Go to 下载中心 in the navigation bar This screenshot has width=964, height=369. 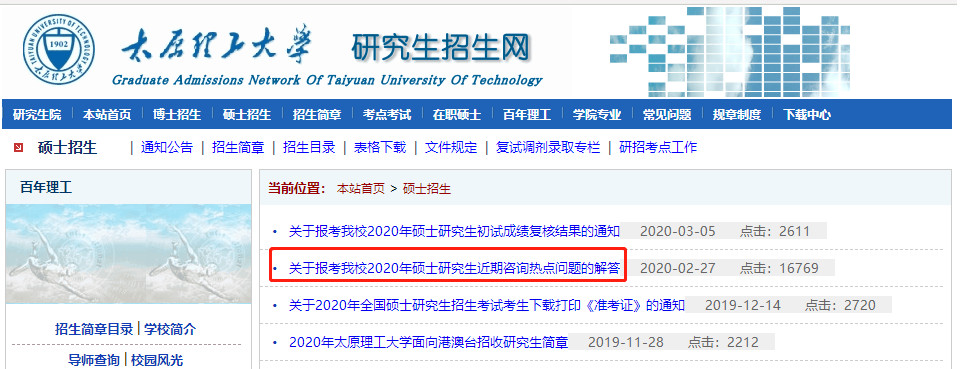[807, 114]
